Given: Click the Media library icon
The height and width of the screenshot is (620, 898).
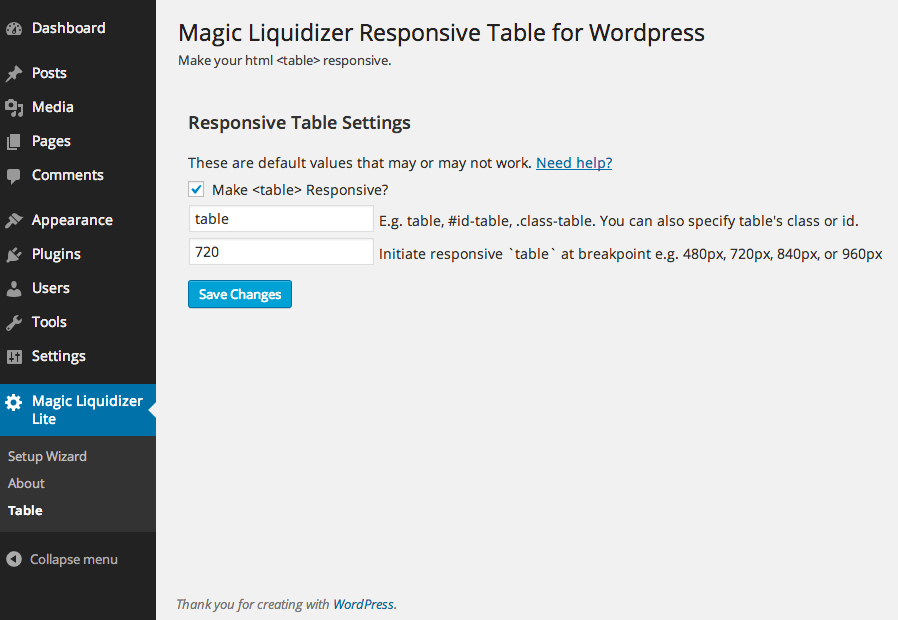Looking at the screenshot, I should pos(14,108).
